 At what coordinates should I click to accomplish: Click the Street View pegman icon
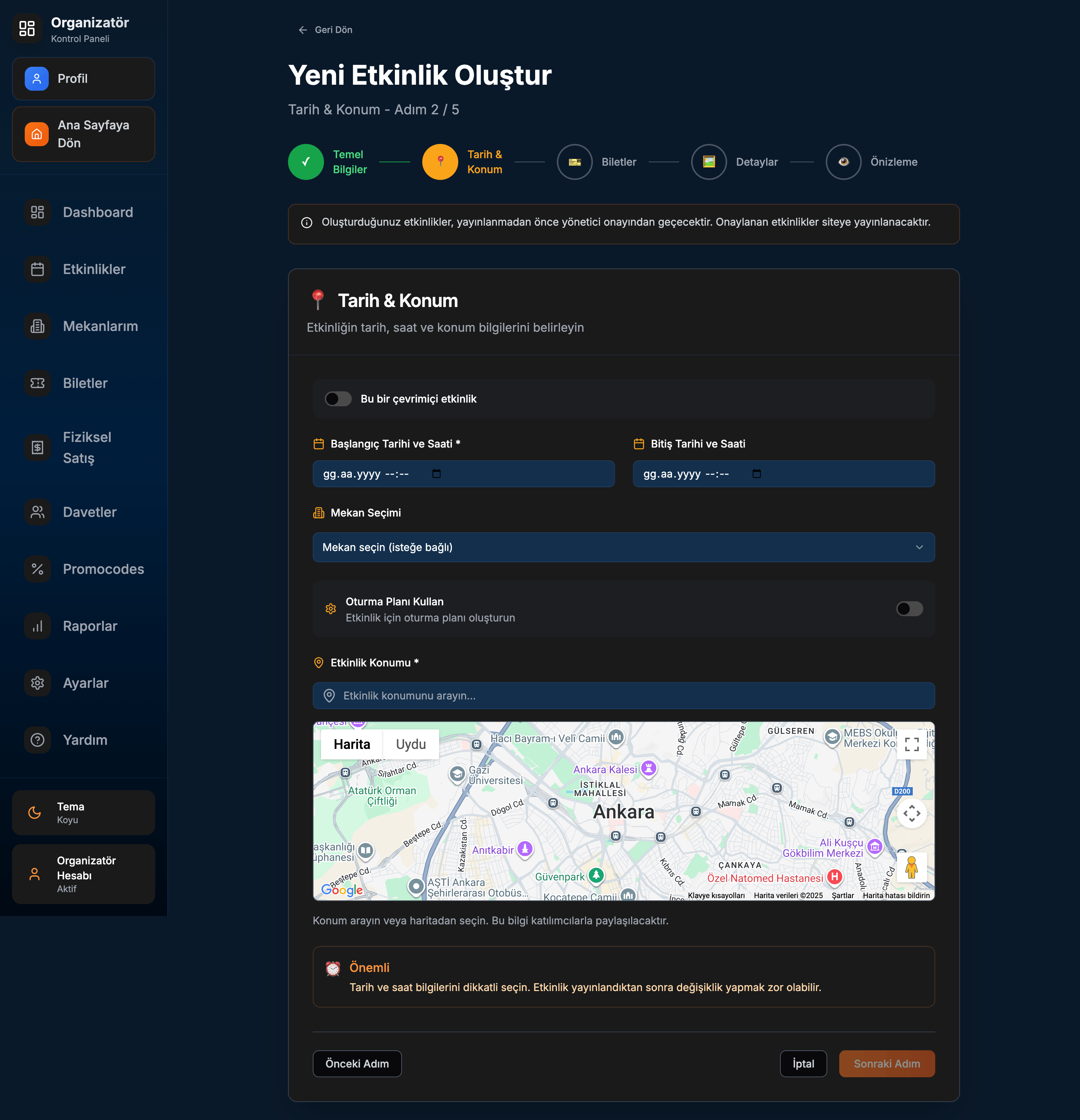click(911, 868)
